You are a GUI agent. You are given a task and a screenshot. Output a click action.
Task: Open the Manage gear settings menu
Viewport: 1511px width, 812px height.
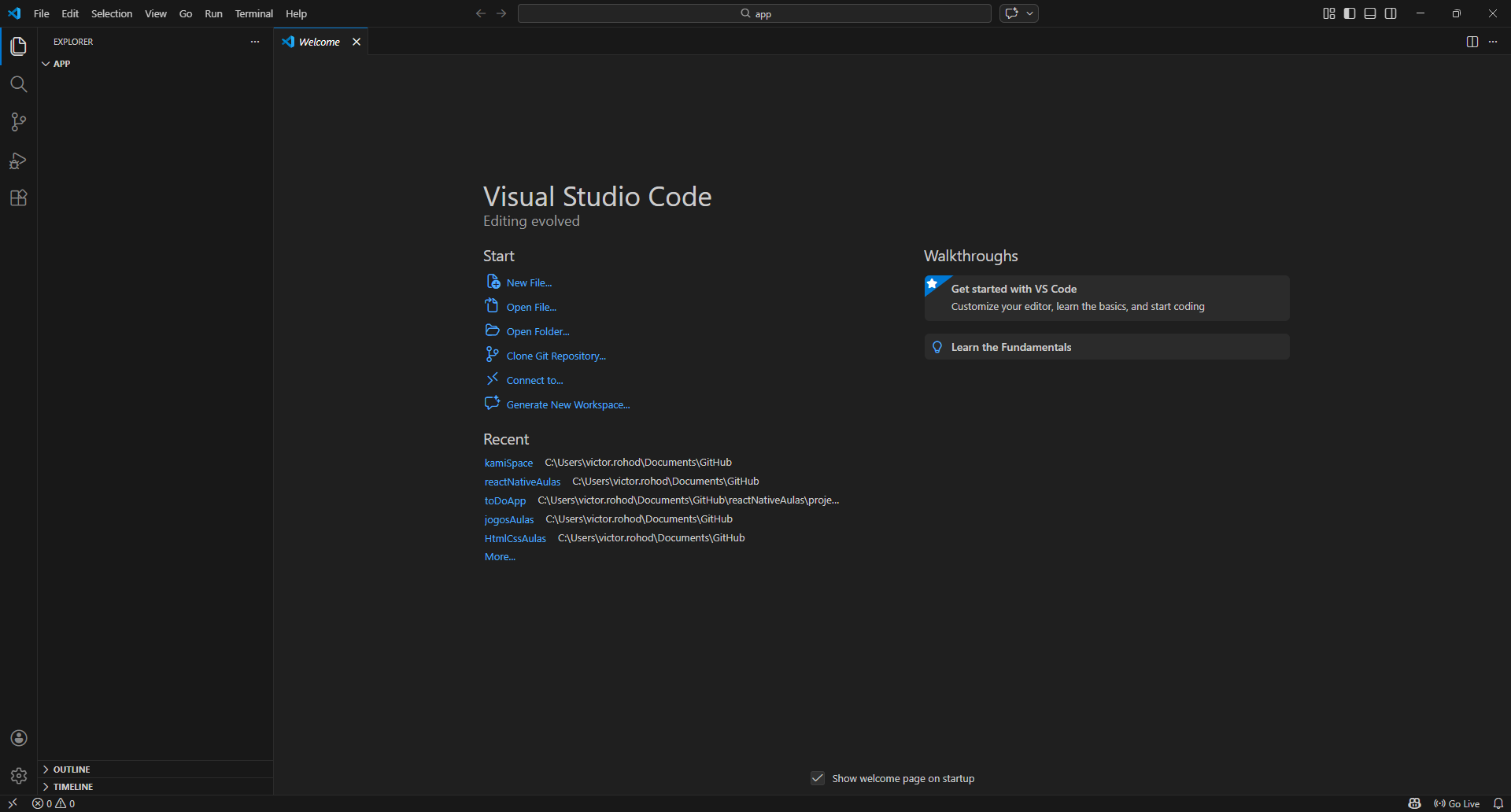(19, 776)
